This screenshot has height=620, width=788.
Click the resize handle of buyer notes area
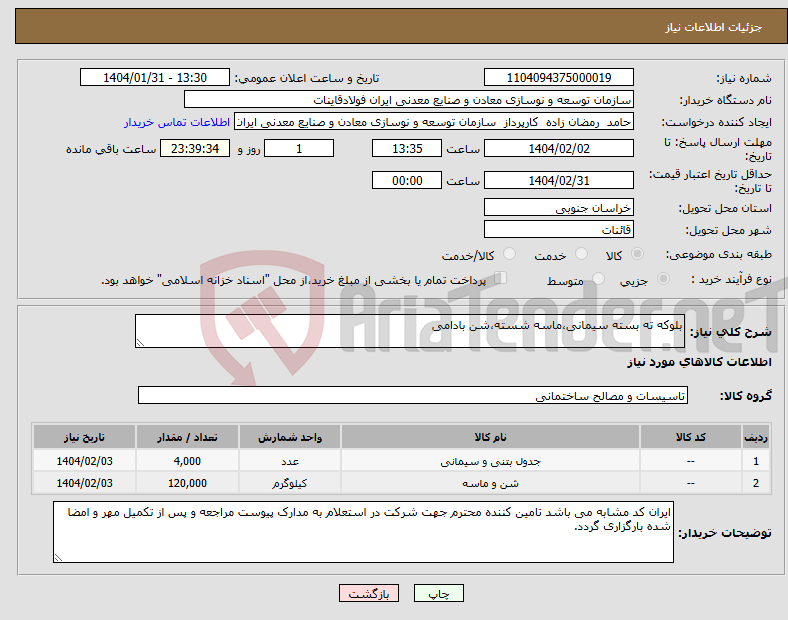[58, 558]
